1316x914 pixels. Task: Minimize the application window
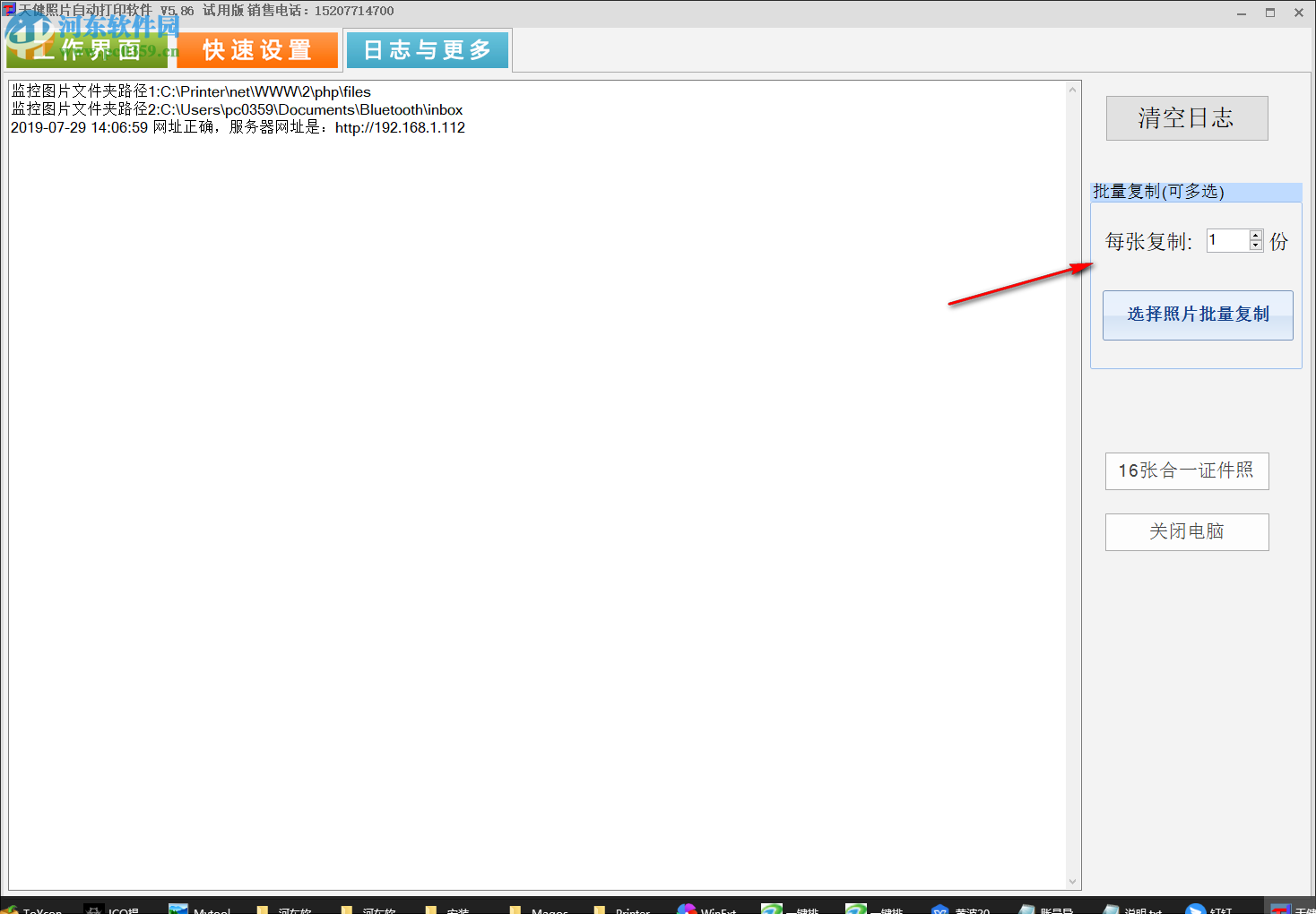point(1242,13)
